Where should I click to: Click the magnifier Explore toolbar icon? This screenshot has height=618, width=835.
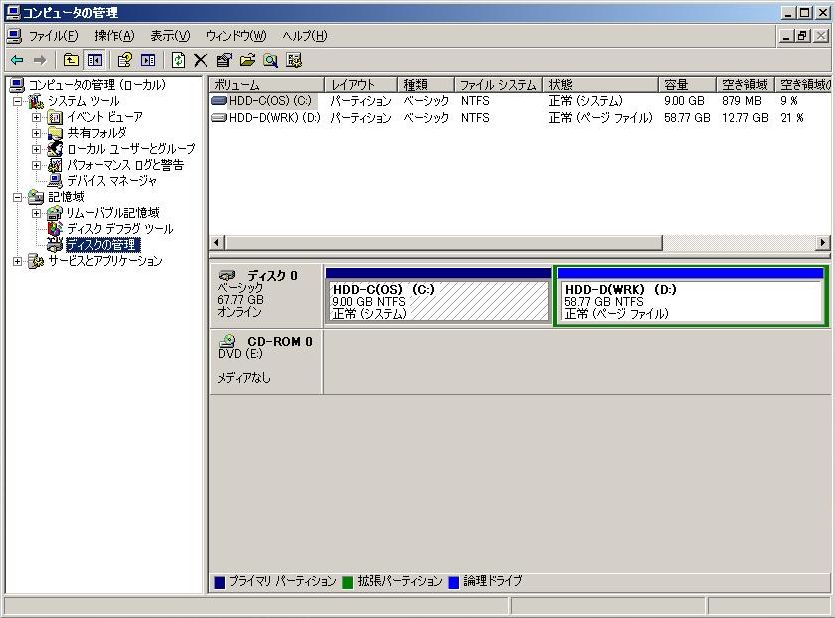[x=271, y=60]
